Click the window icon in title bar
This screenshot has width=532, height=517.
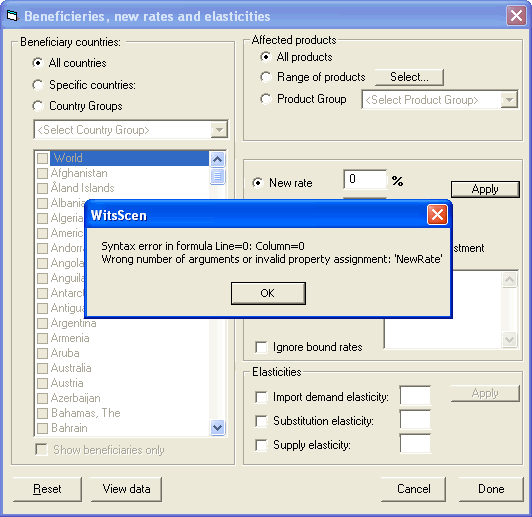[x=12, y=16]
